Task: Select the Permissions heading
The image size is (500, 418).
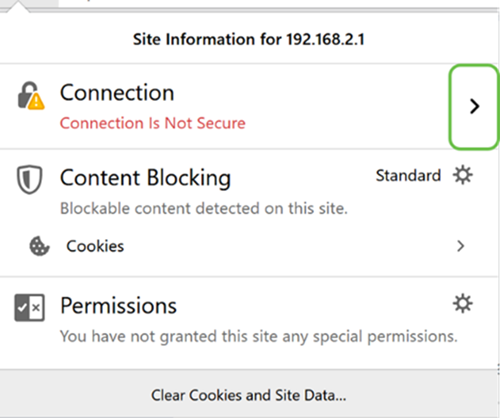Action: tap(118, 306)
